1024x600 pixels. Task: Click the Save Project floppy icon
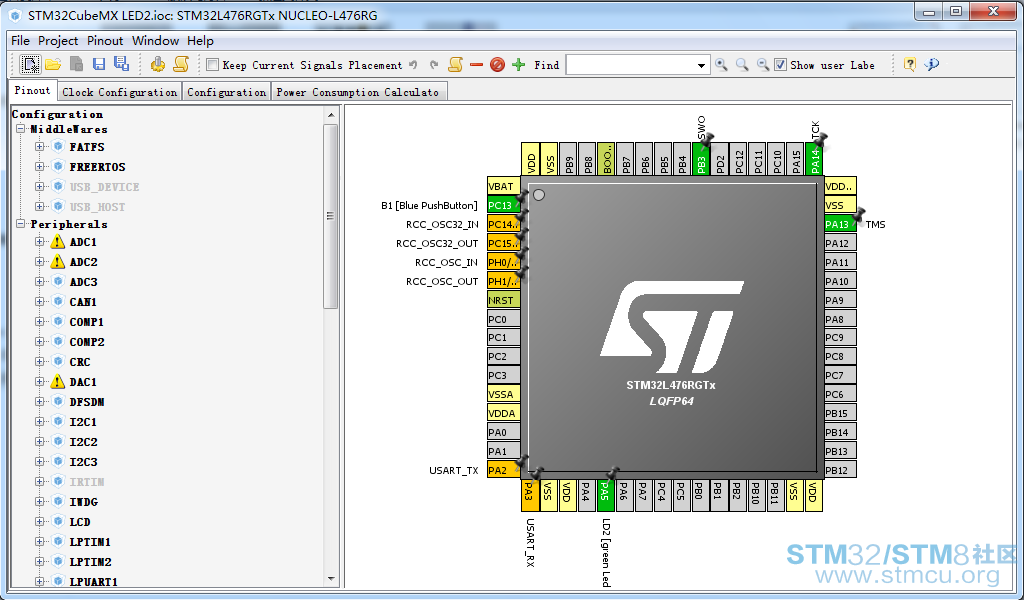(99, 64)
